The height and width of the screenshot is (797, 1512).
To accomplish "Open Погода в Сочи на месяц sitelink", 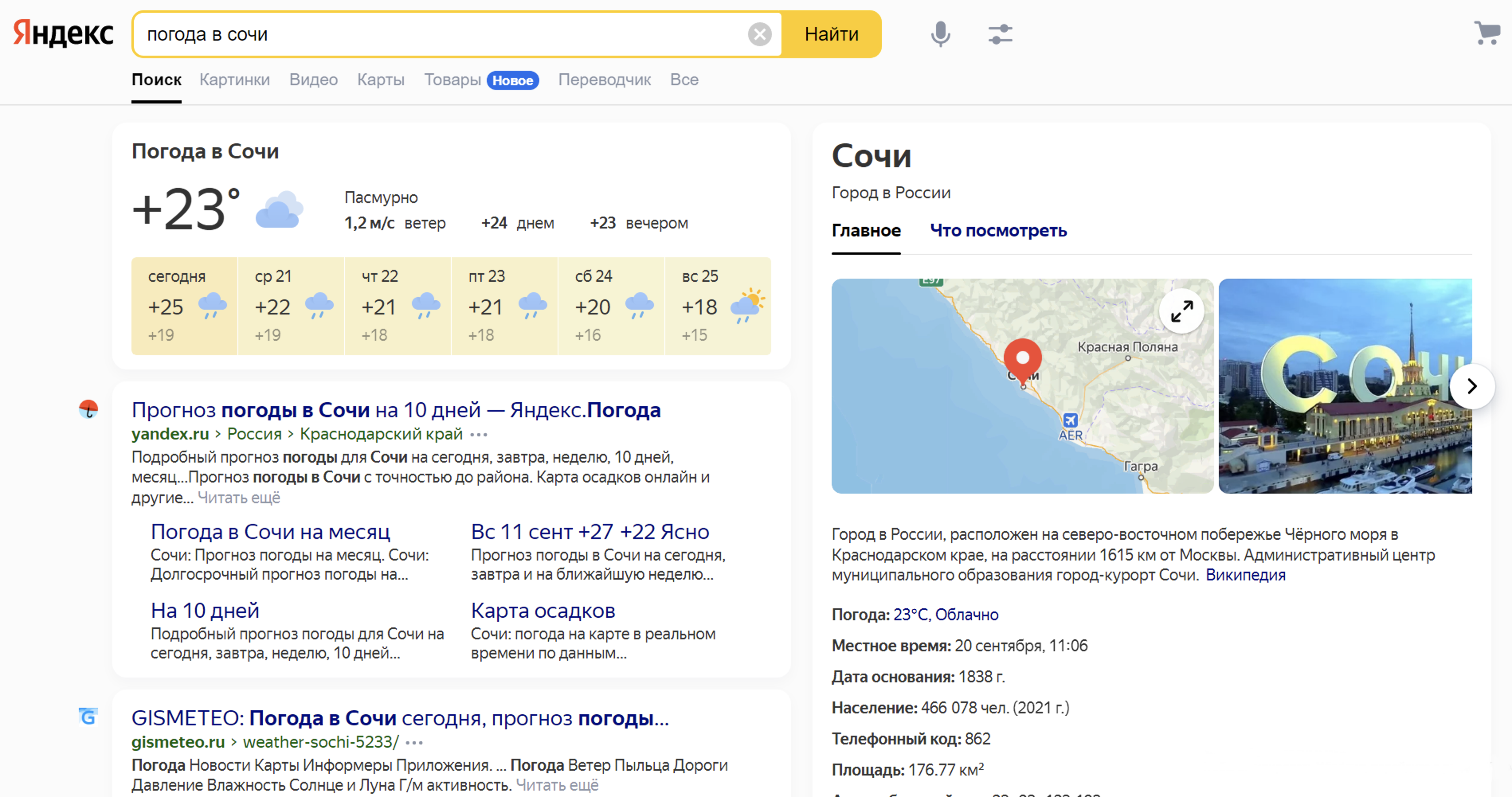I will click(x=270, y=531).
